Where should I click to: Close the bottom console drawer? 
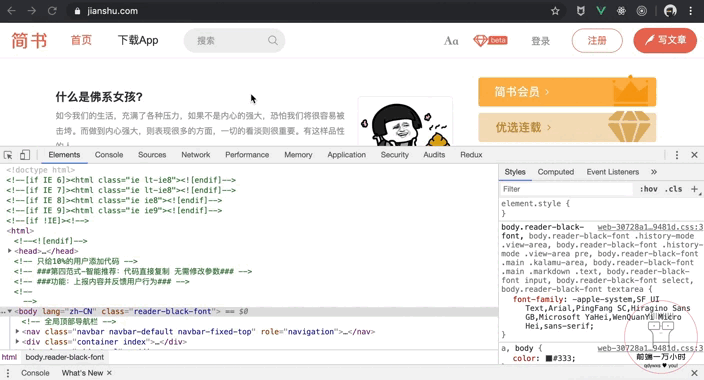694,373
